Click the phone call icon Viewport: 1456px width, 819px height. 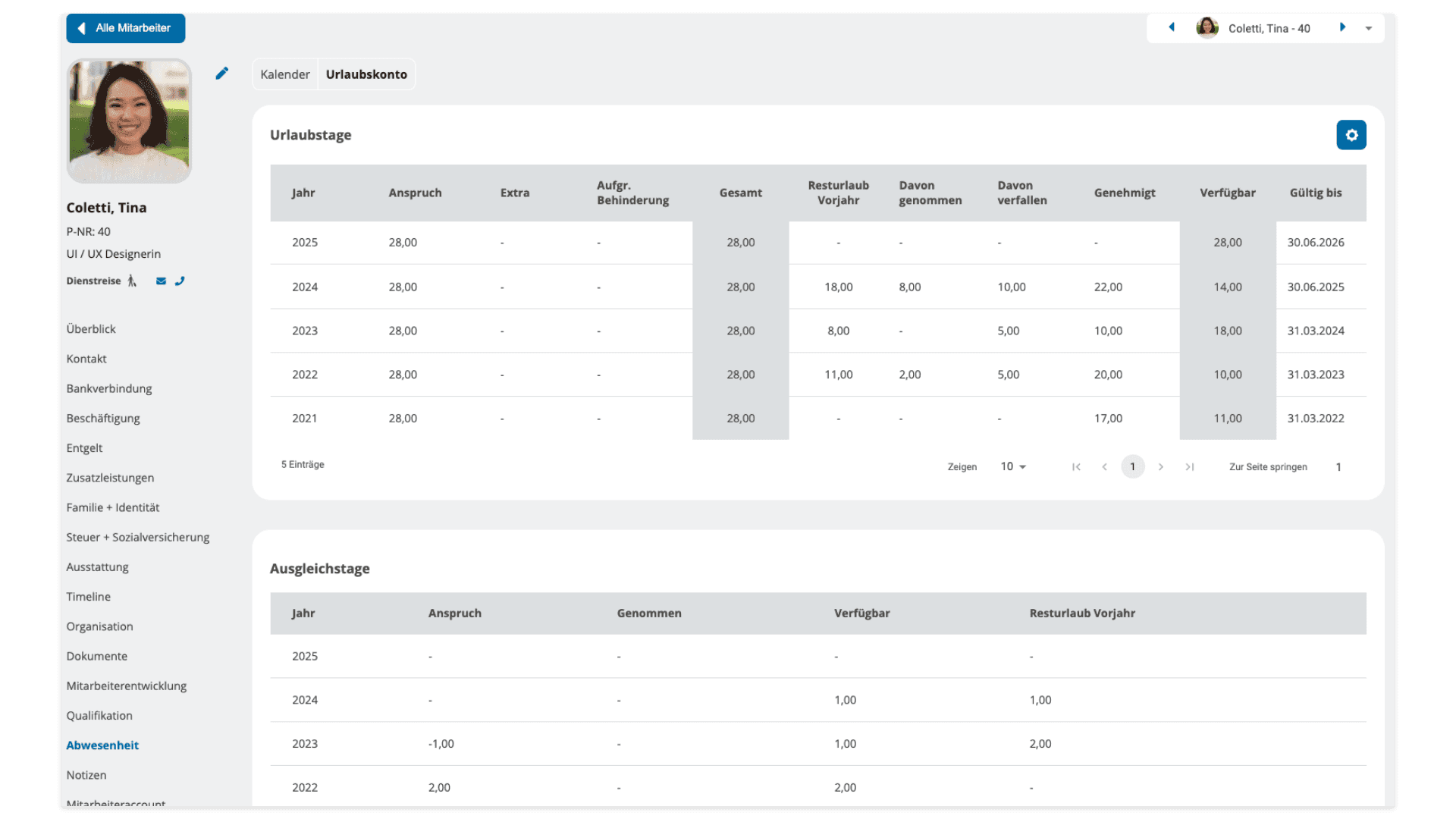point(180,281)
